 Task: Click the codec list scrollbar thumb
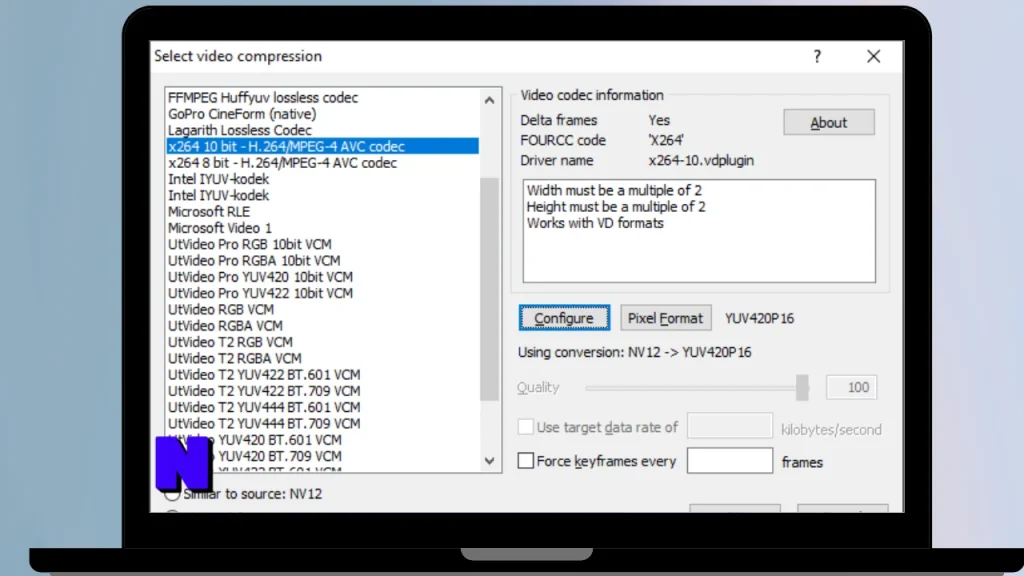[489, 288]
